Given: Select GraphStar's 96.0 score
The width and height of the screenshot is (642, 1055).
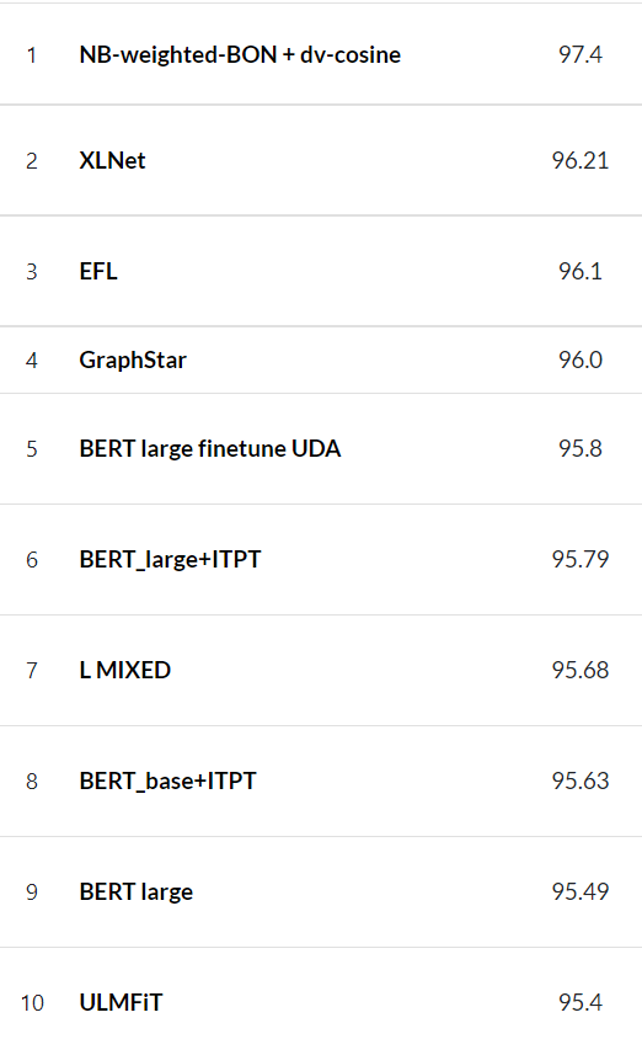Looking at the screenshot, I should 580,360.
